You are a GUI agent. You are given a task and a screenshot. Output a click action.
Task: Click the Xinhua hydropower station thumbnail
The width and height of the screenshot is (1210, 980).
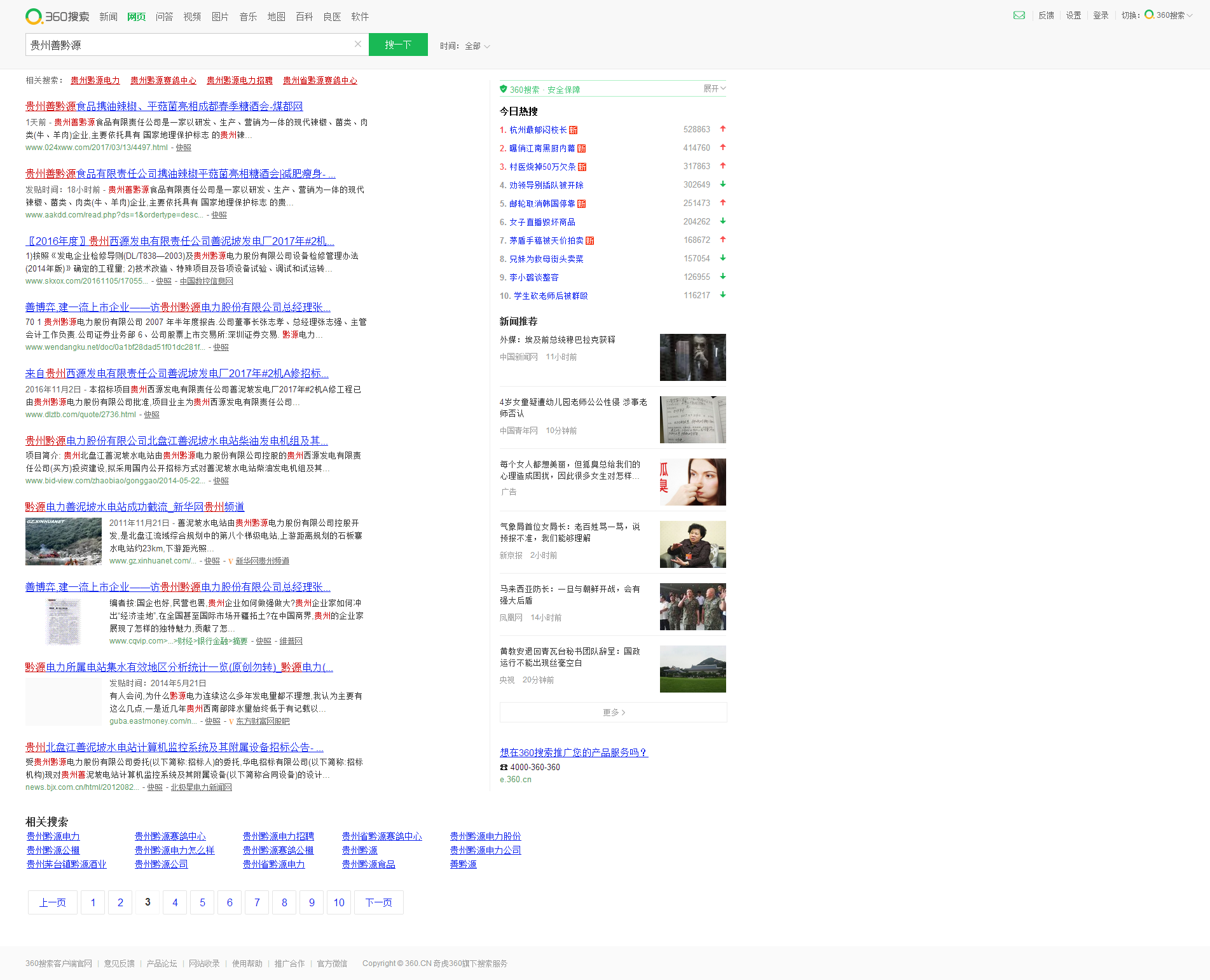pyautogui.click(x=64, y=541)
